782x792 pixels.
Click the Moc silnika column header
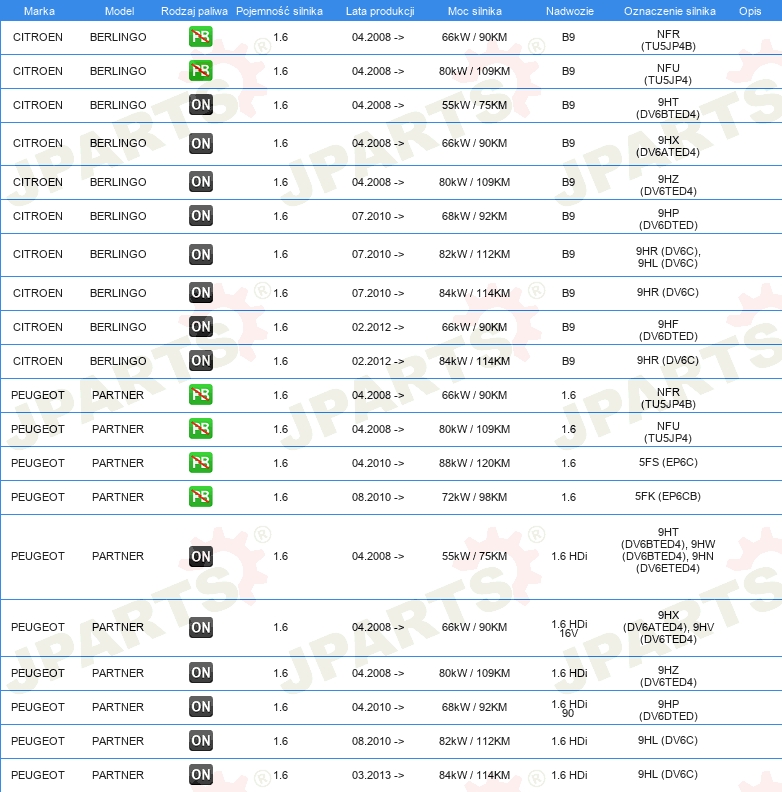(x=474, y=11)
